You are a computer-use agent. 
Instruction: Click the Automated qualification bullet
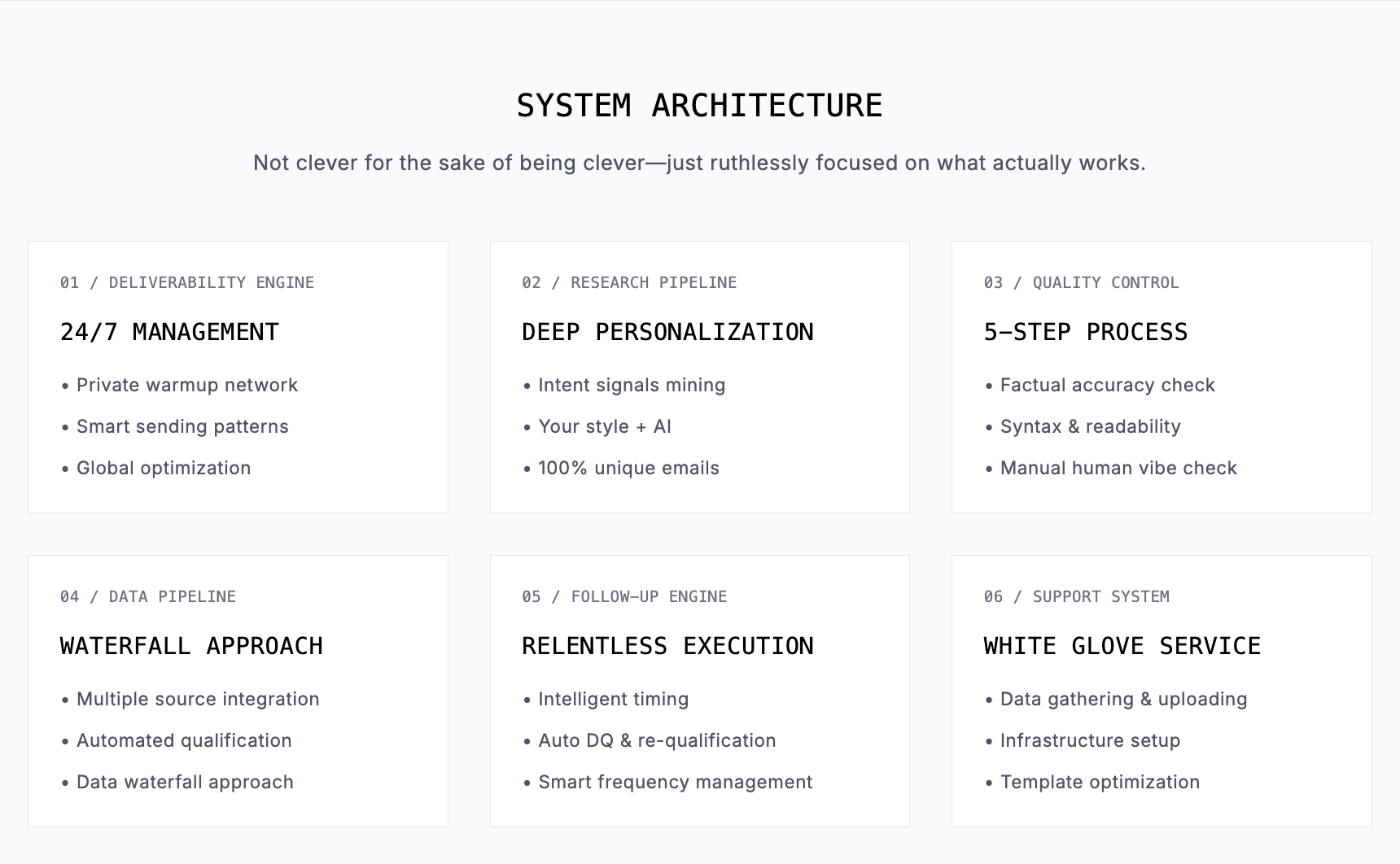pos(183,740)
